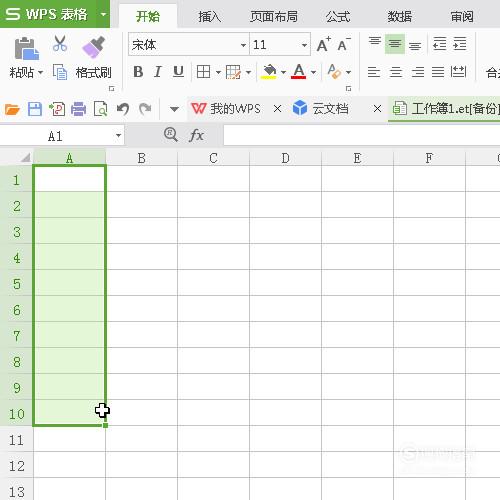Redo the last action
This screenshot has height=500, width=500.
[x=145, y=109]
